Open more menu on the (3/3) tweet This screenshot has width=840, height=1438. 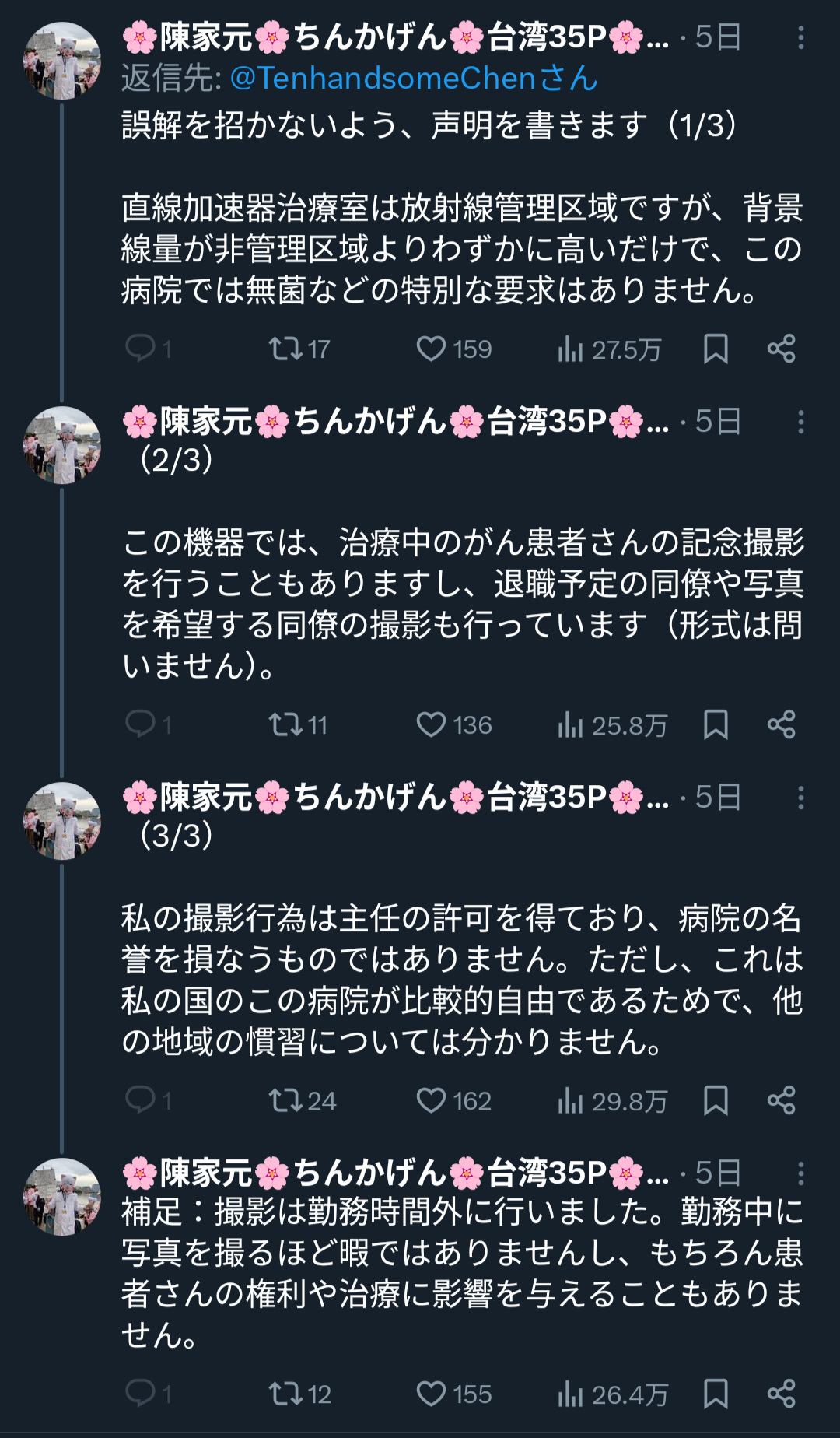800,798
